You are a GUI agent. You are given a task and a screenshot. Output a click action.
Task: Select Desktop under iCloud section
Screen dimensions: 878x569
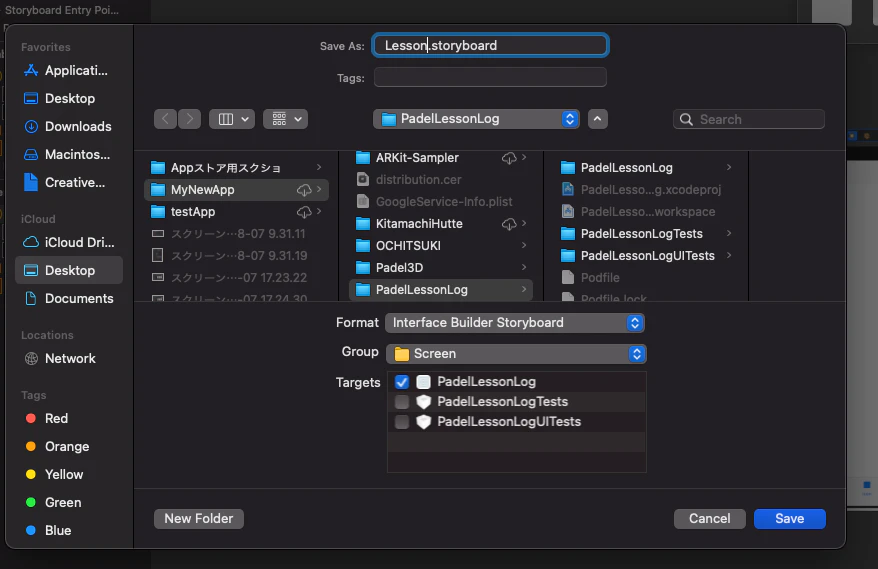click(x=69, y=270)
